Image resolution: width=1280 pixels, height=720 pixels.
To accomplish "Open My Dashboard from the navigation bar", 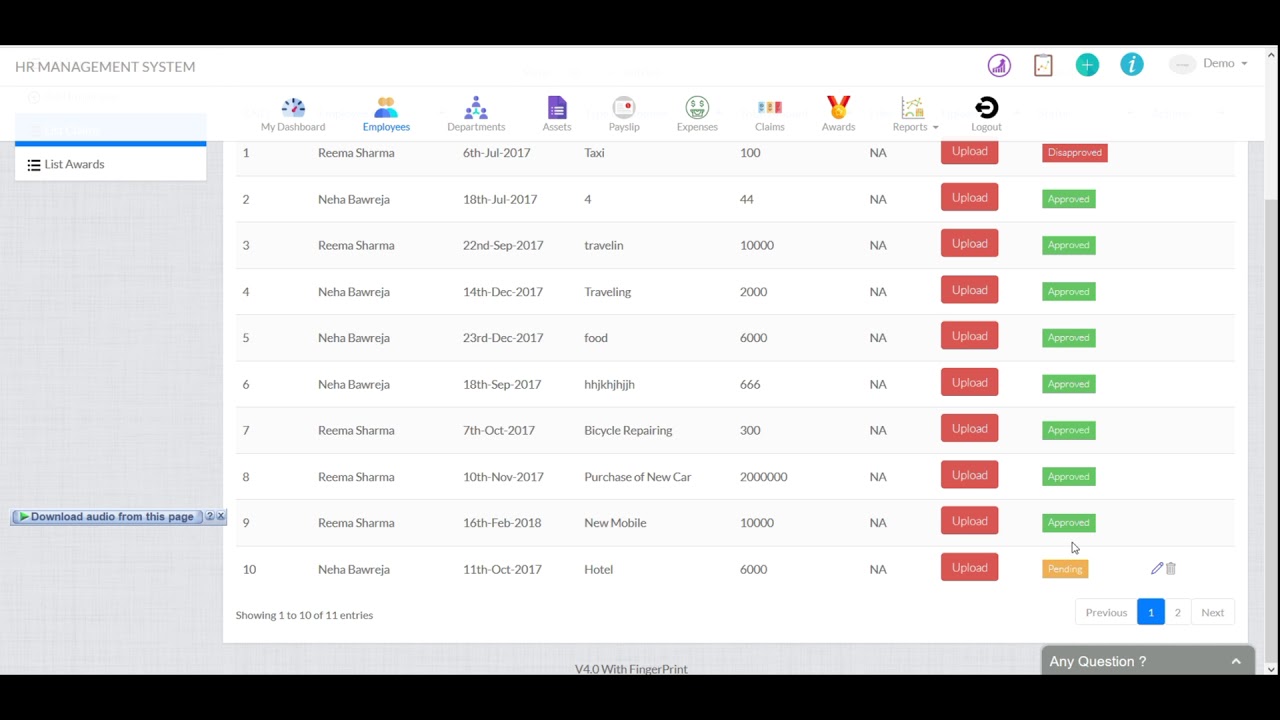I will [x=293, y=114].
